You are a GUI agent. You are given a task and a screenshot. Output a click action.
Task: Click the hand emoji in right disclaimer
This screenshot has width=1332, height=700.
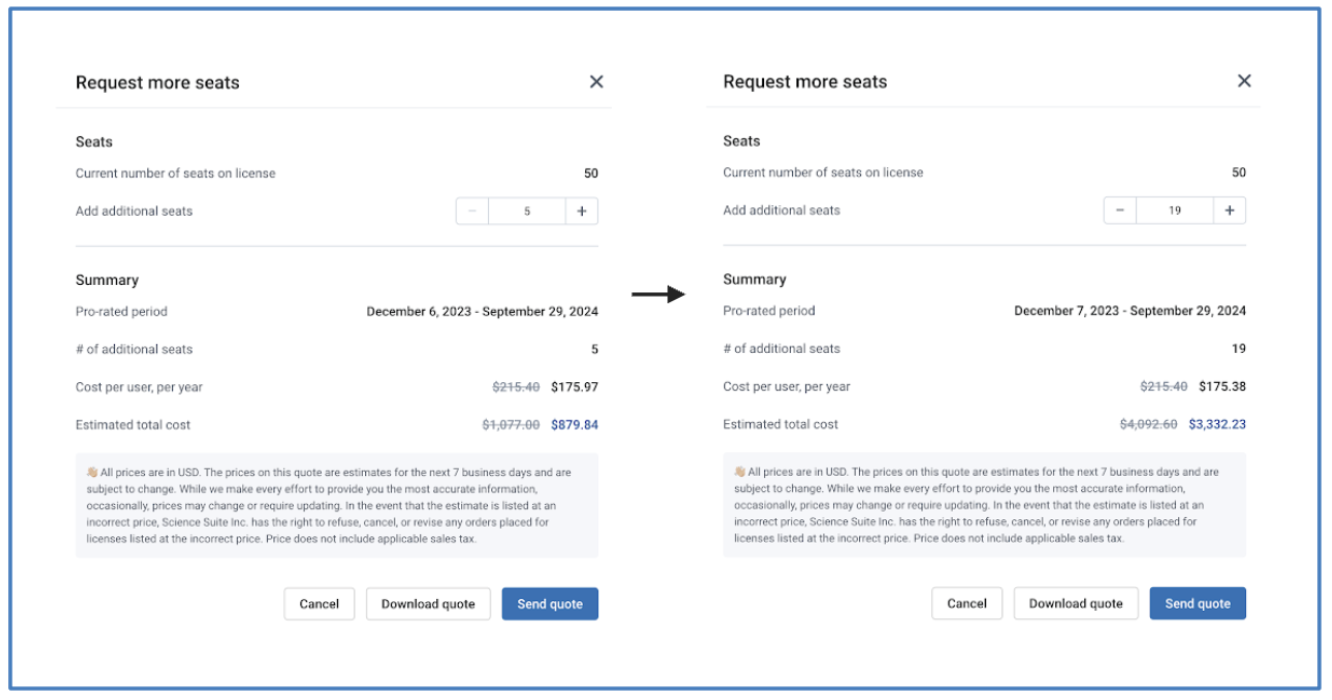pos(740,471)
